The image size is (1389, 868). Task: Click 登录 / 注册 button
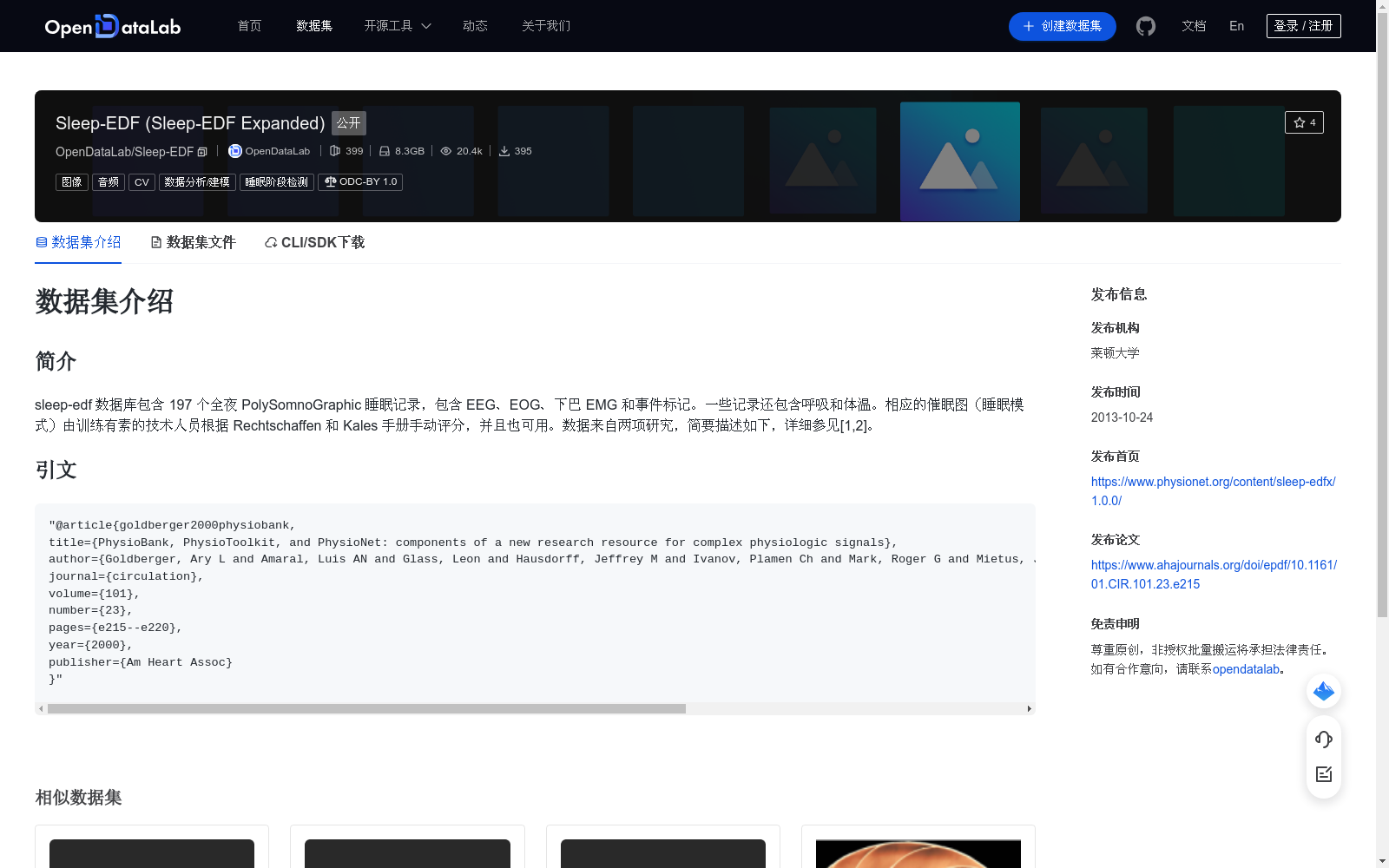1304,26
